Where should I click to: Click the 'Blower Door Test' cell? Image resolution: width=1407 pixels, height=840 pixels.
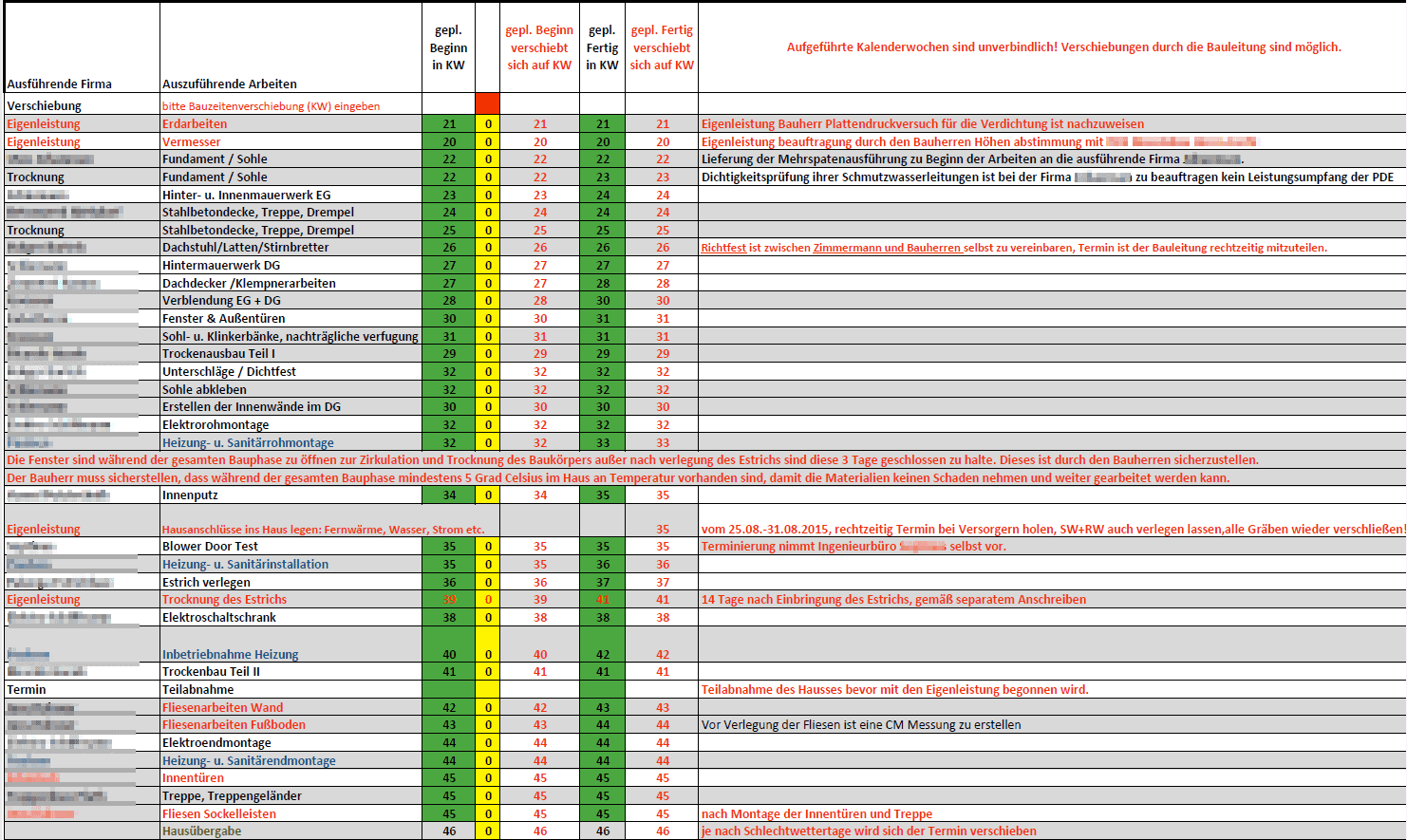pos(210,547)
